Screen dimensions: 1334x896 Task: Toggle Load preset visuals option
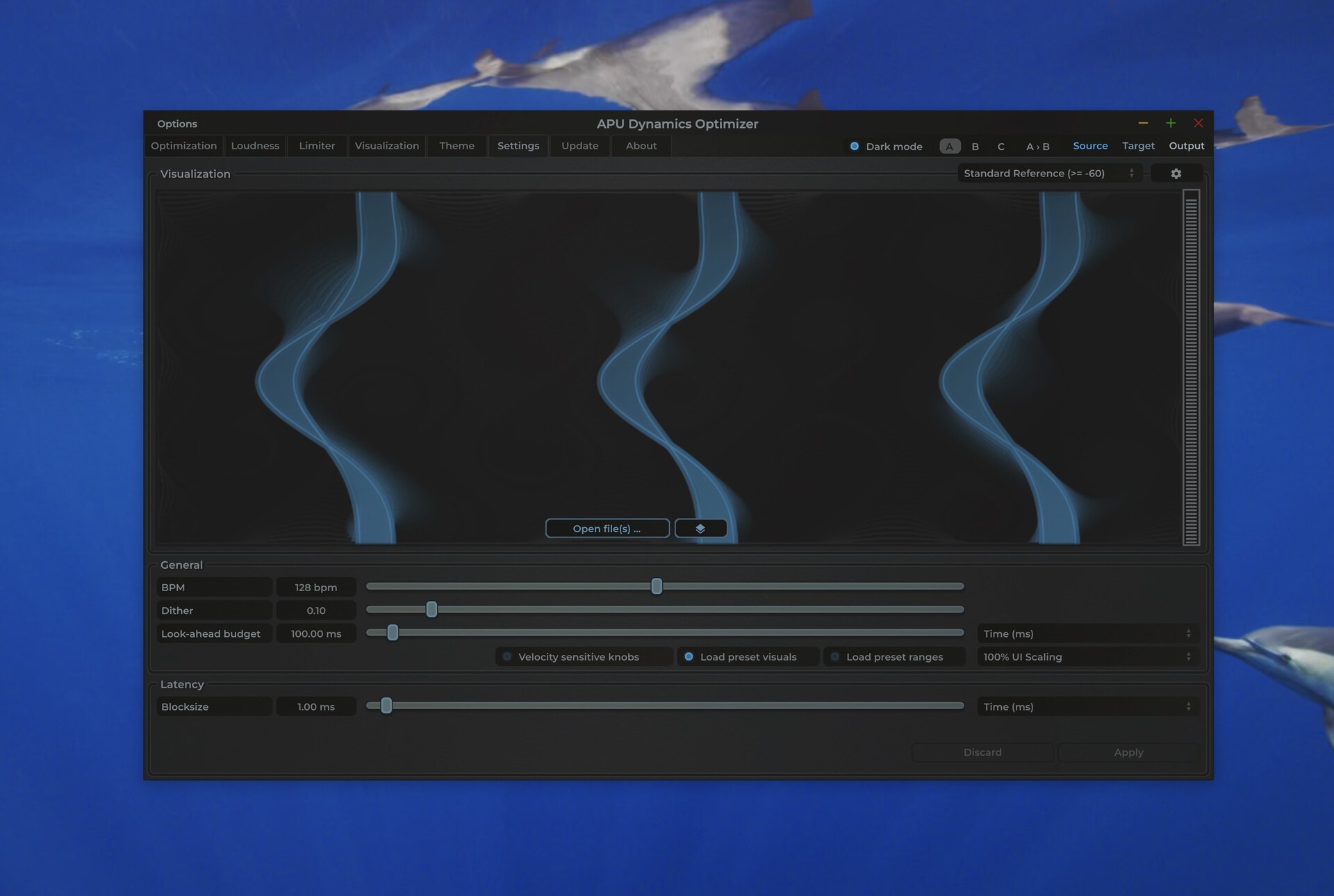tap(748, 656)
